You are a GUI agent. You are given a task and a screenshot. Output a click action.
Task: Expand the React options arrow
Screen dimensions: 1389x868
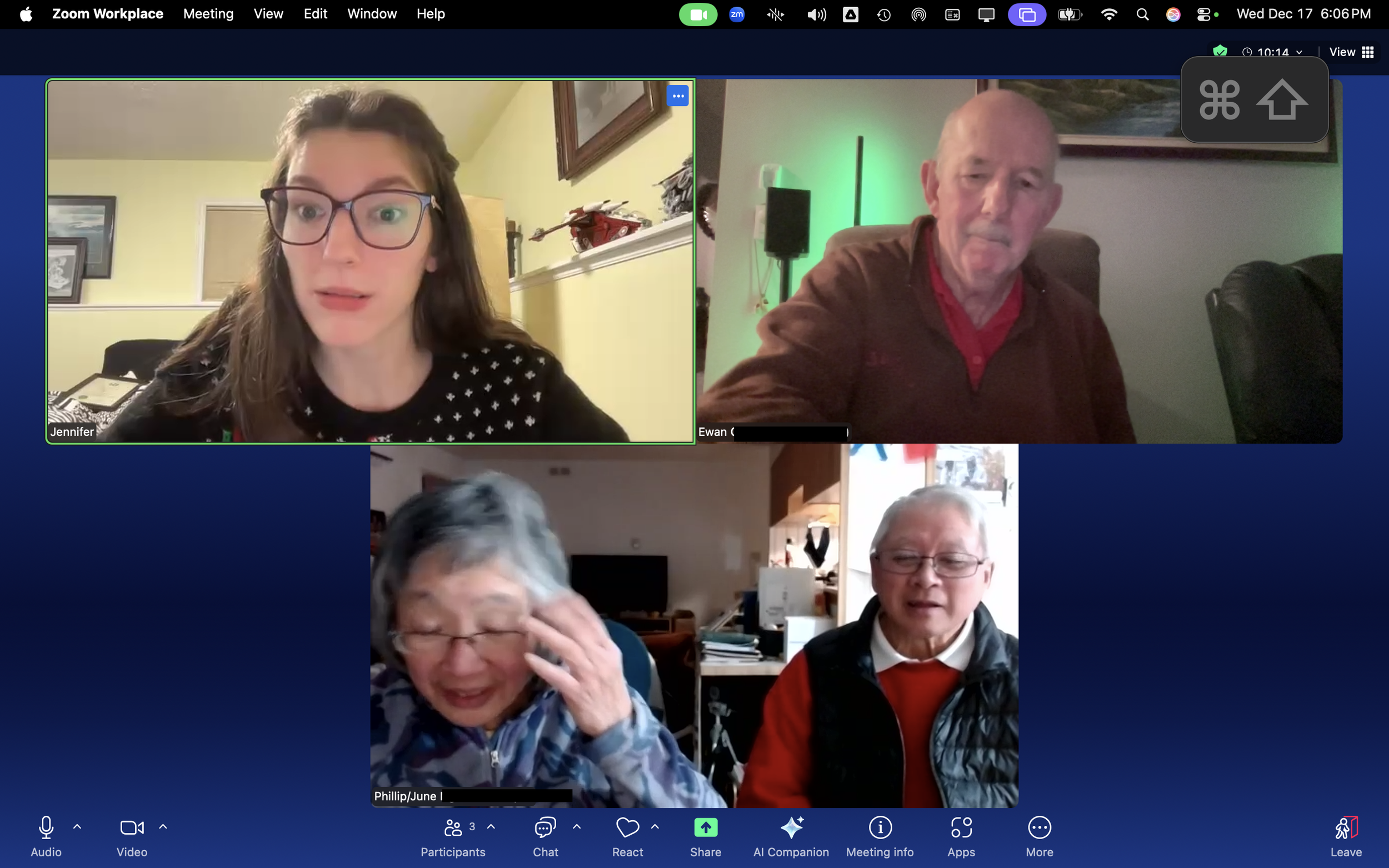pyautogui.click(x=654, y=827)
